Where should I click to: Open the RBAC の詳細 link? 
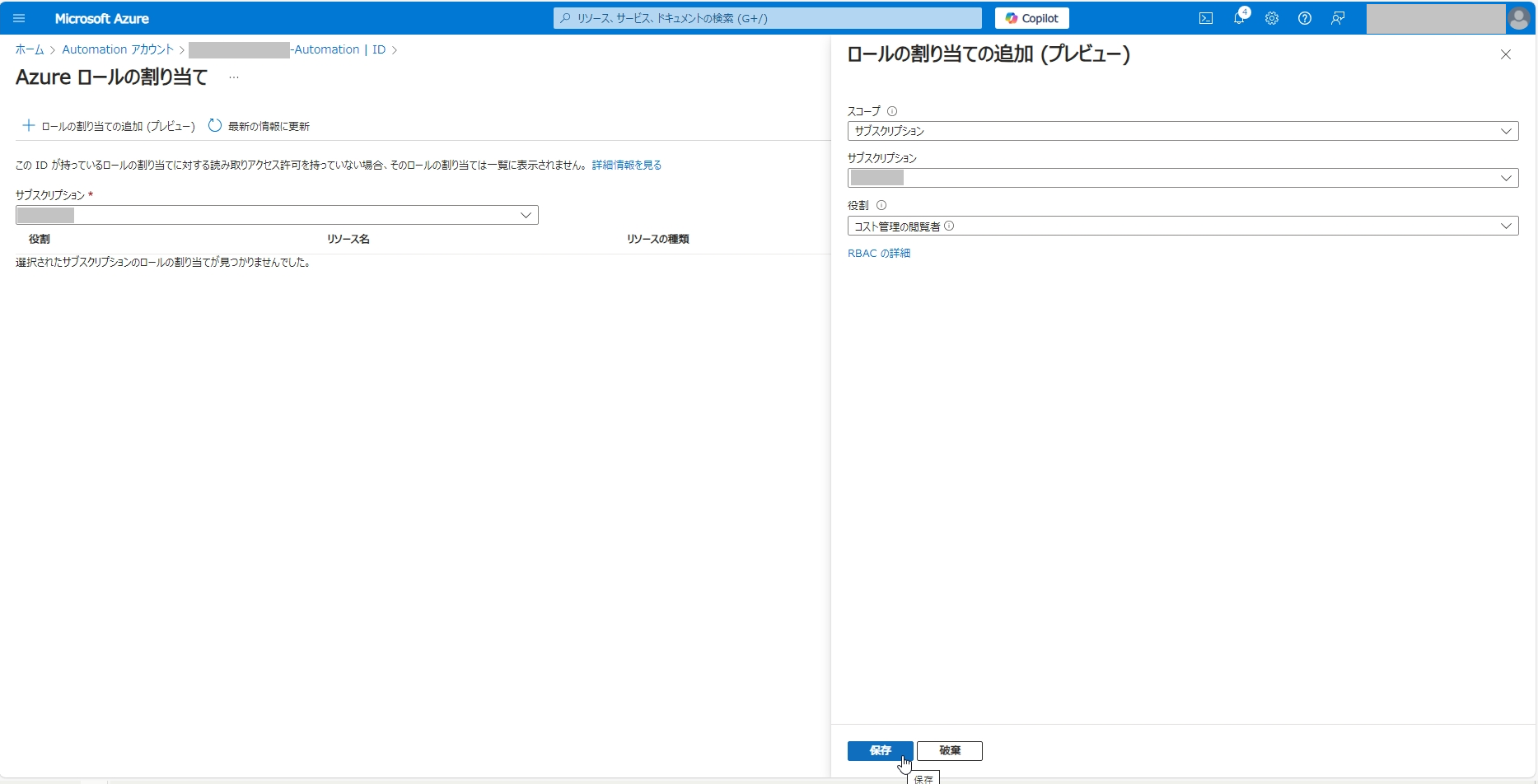pyautogui.click(x=879, y=253)
